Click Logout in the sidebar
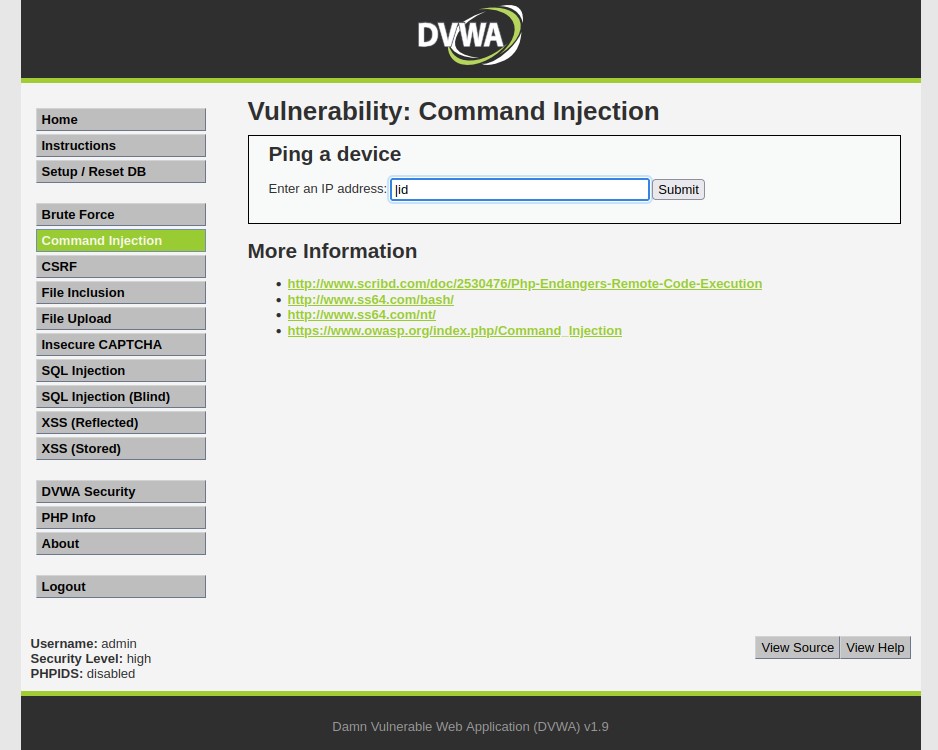The height and width of the screenshot is (750, 938). [x=121, y=587]
